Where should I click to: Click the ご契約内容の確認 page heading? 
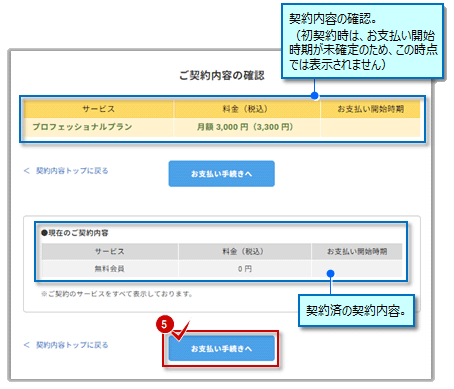click(x=222, y=76)
